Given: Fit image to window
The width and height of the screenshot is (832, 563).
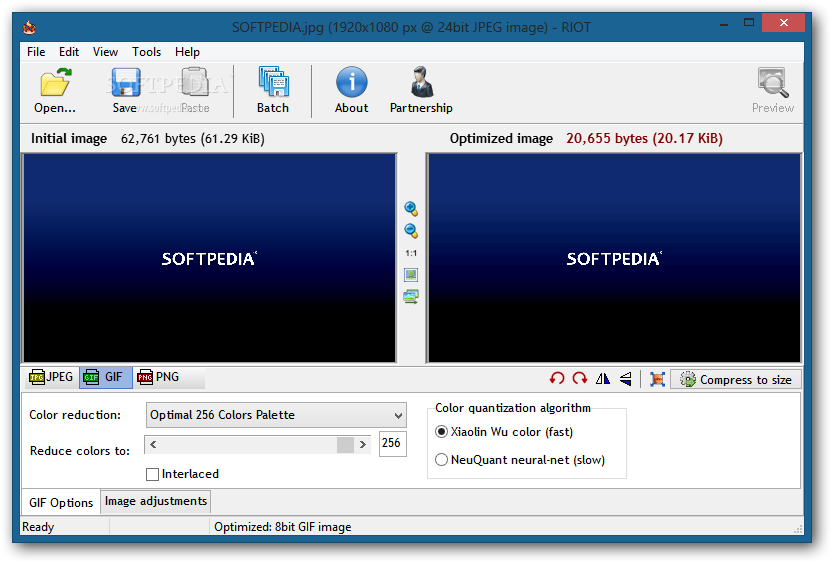Looking at the screenshot, I should tap(411, 275).
